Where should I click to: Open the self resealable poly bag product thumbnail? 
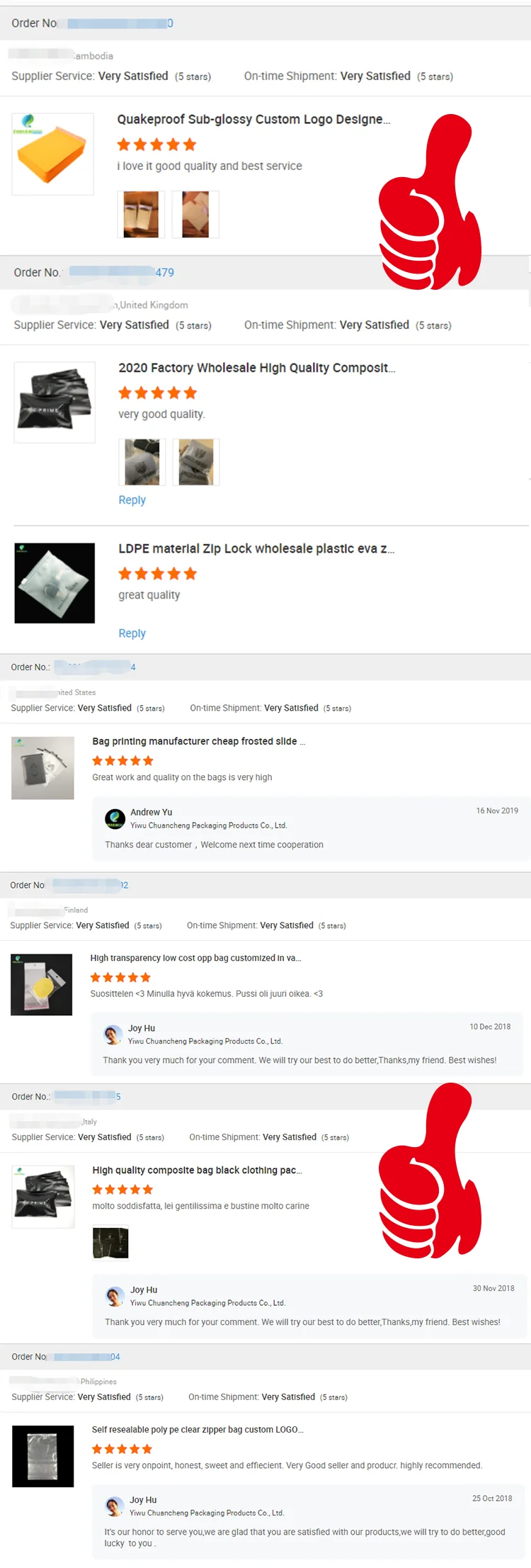pos(43,1455)
